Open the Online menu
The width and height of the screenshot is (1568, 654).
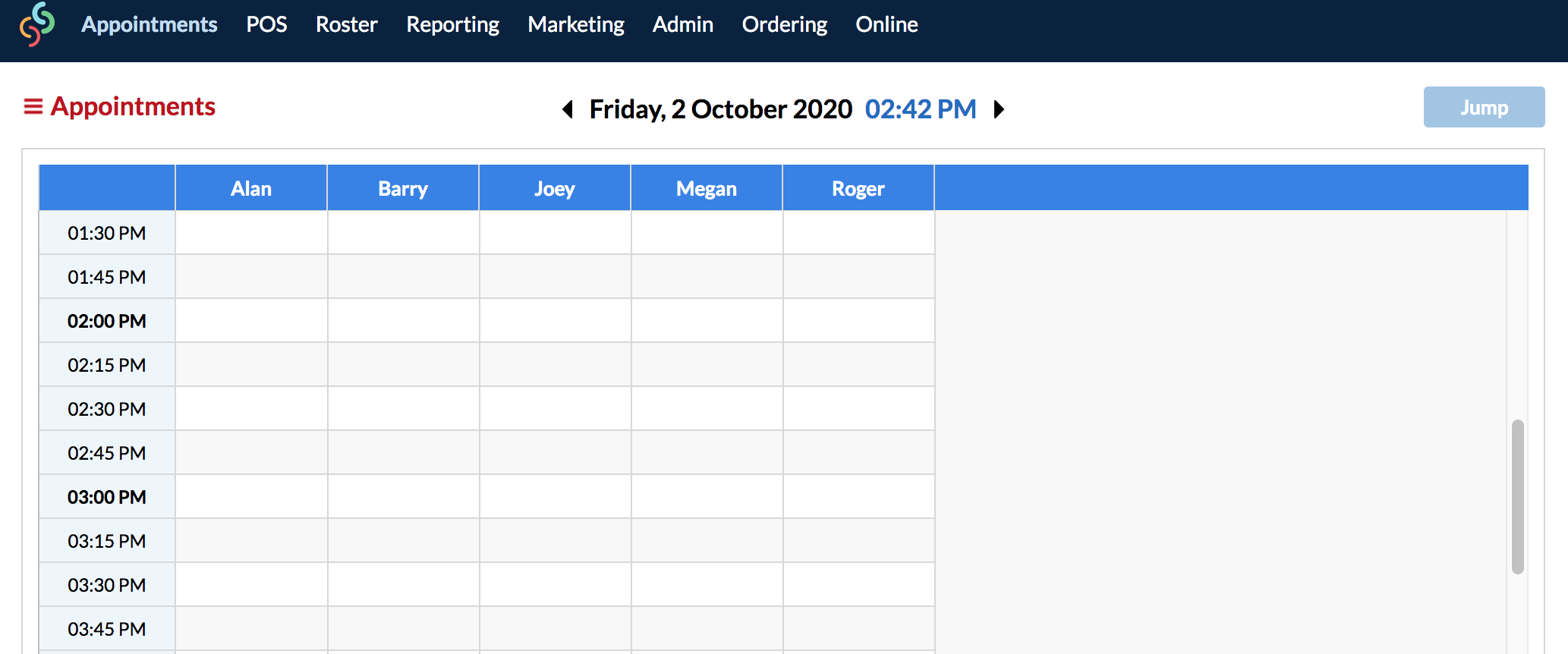pyautogui.click(x=887, y=24)
